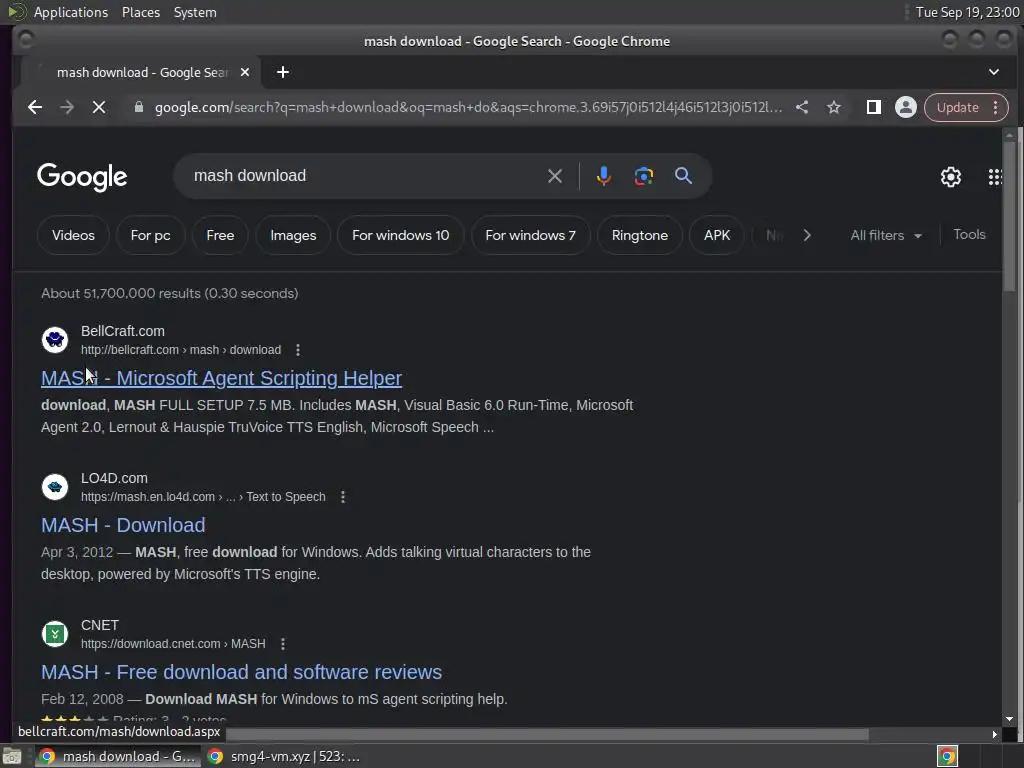Open the Tools option

[x=969, y=234]
